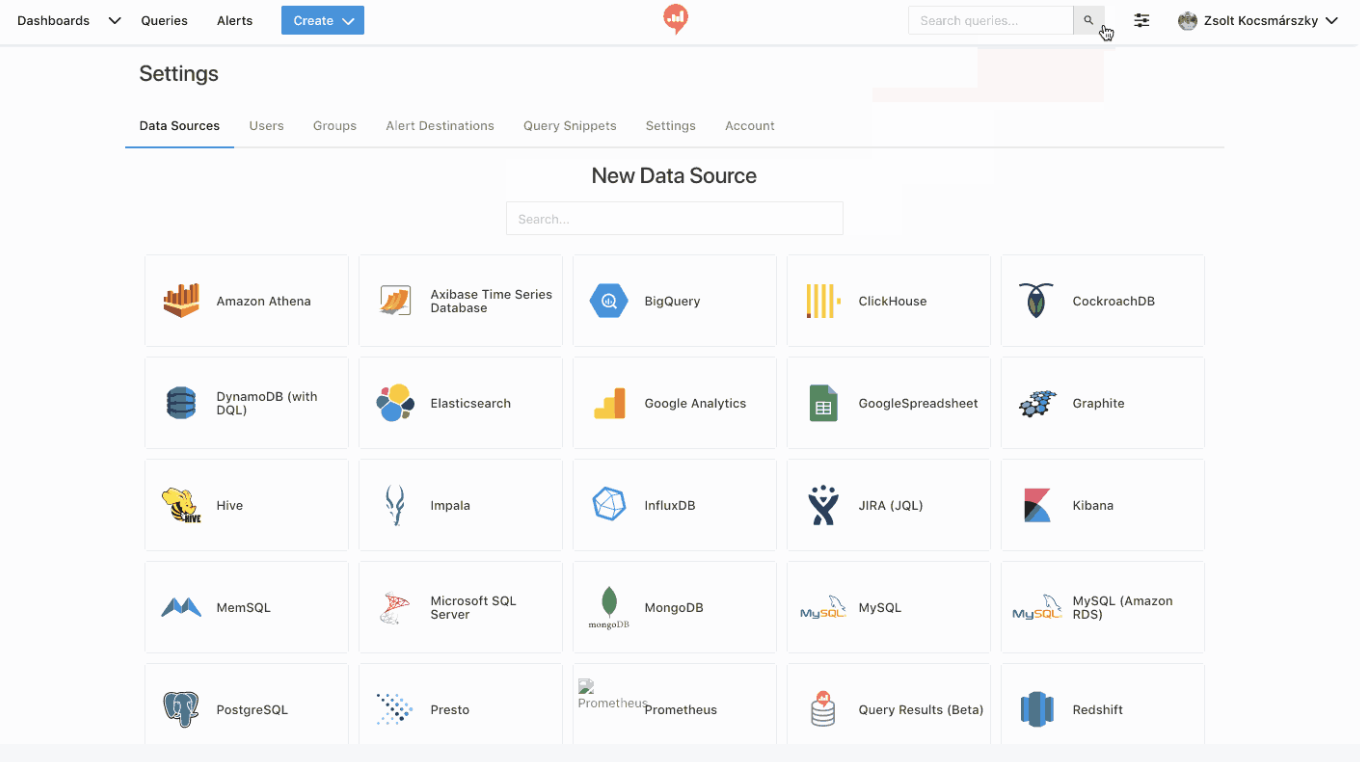Viewport: 1360px width, 762px height.
Task: Open the settings sliders icon
Action: [1141, 20]
